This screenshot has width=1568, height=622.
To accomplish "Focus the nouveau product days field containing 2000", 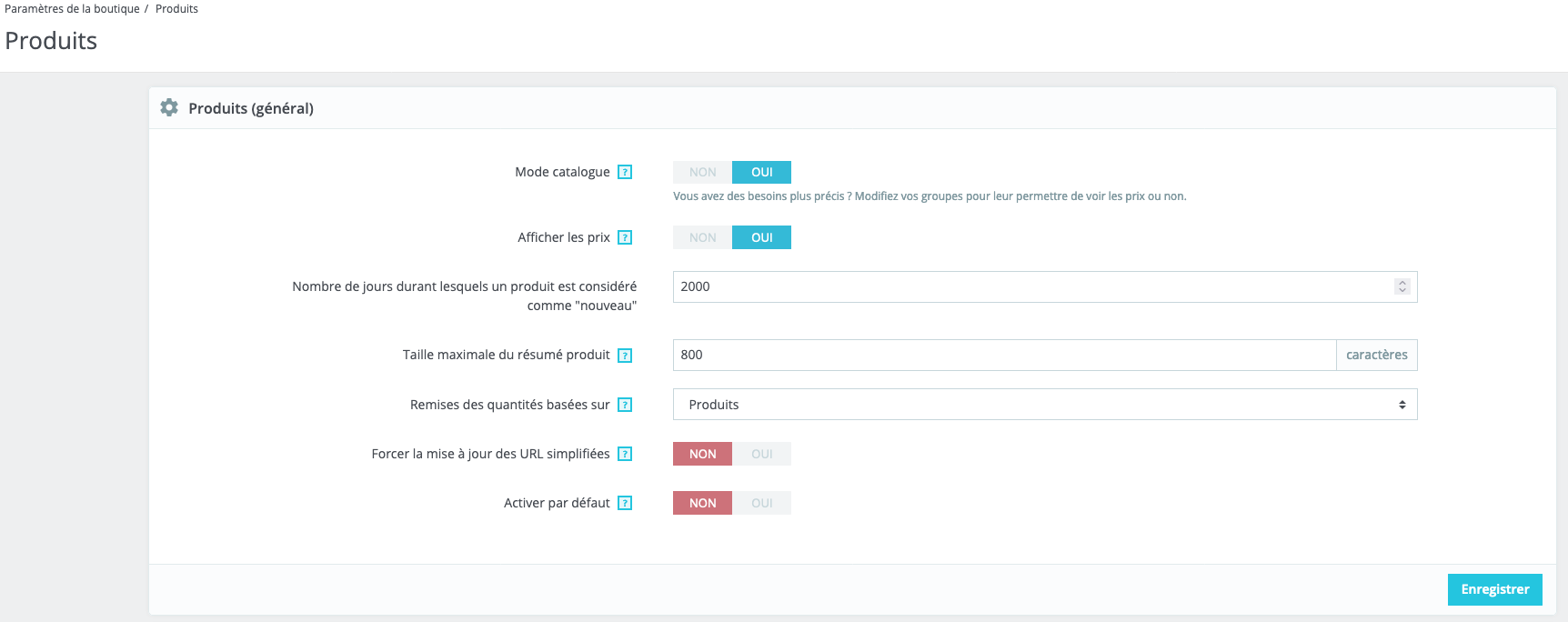I will pos(1028,286).
